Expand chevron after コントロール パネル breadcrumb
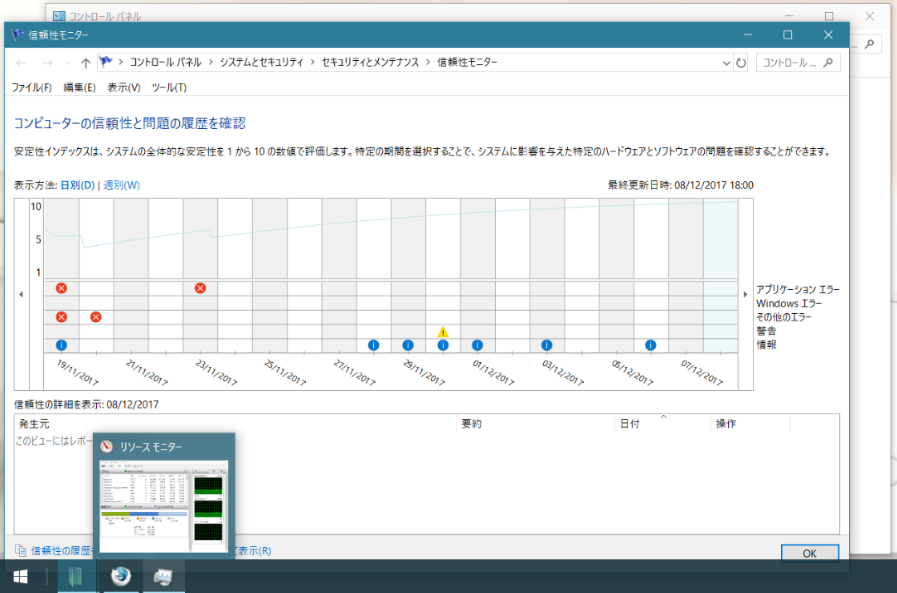 coord(211,62)
